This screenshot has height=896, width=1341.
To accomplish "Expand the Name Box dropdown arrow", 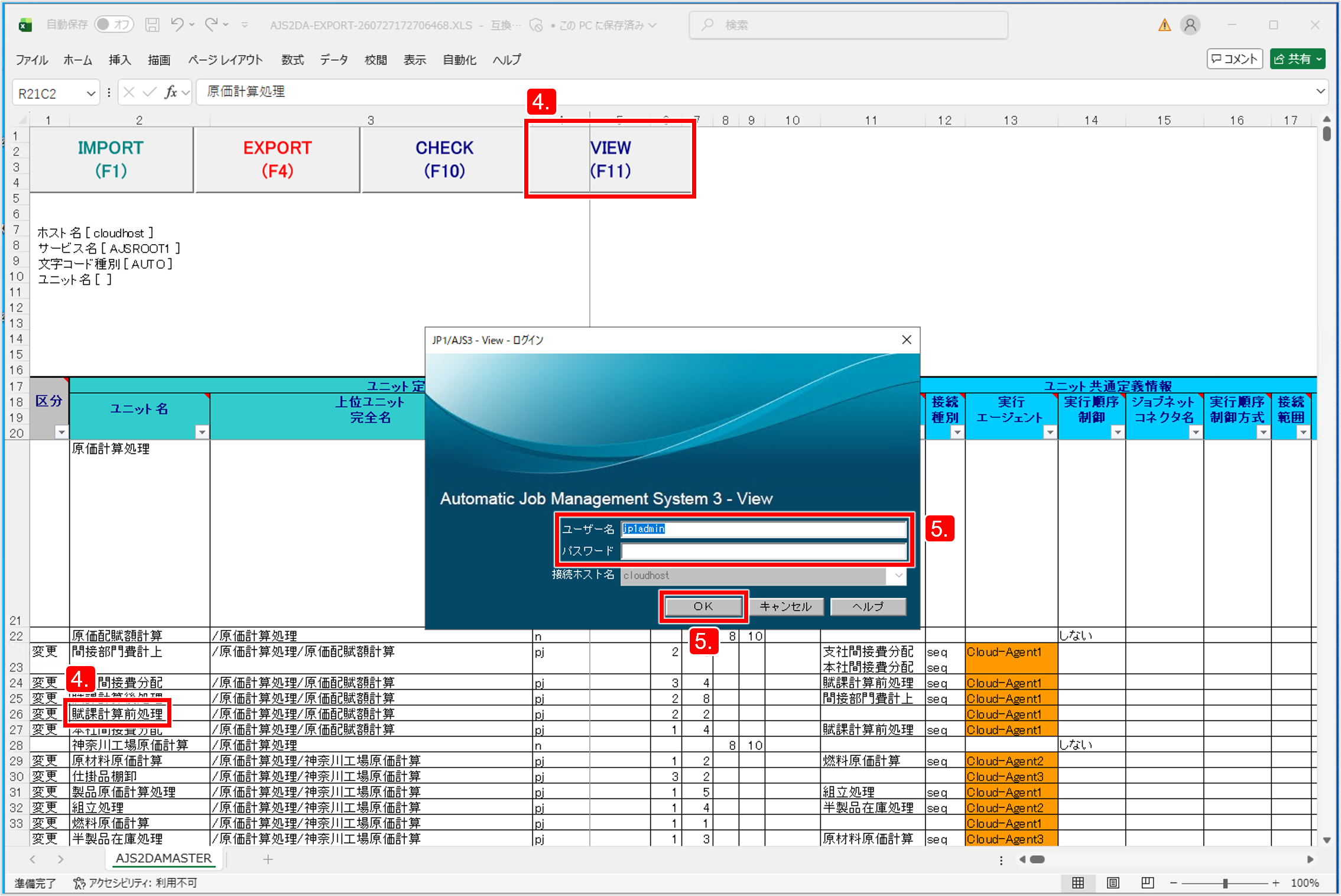I will point(90,93).
